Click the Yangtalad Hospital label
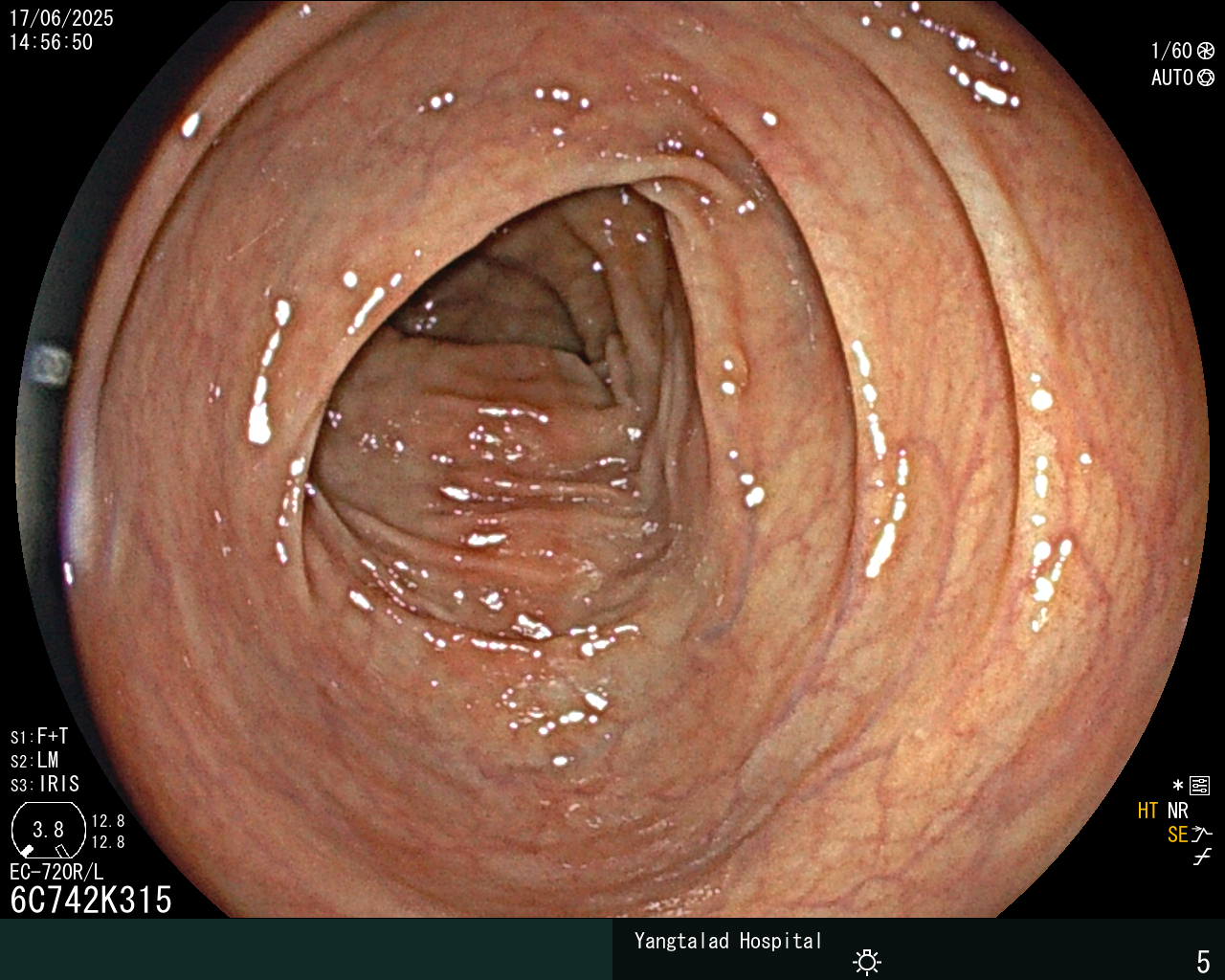This screenshot has height=980, width=1225. [728, 941]
